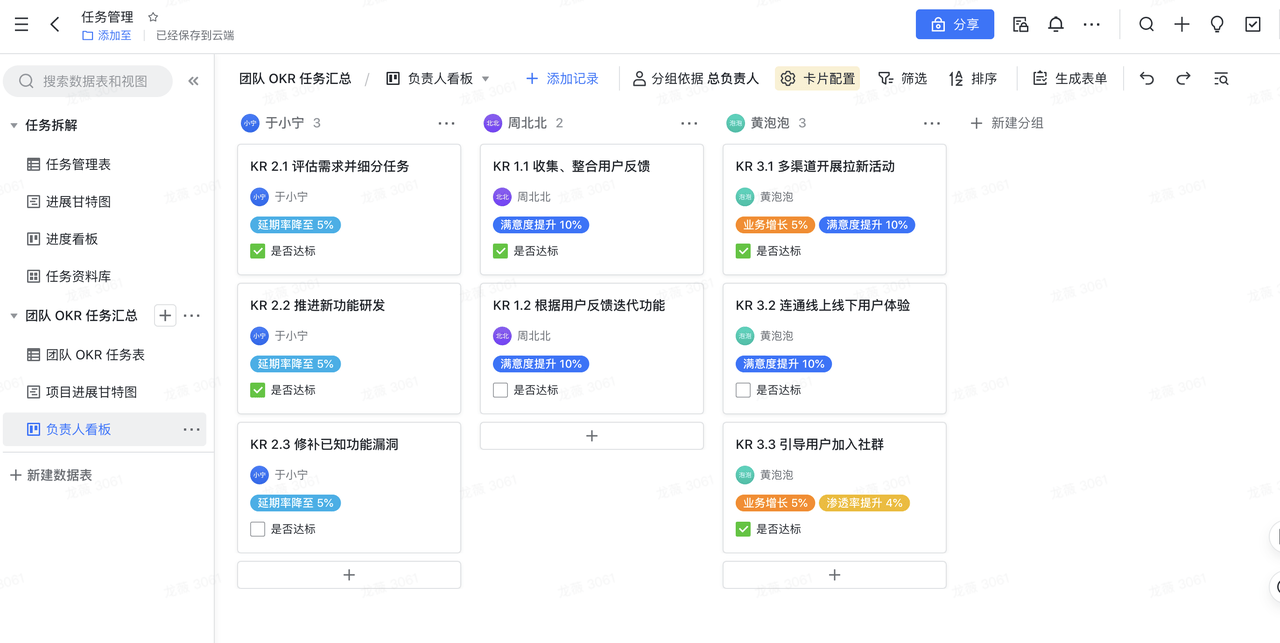Check 是否达标 on KR 1.2 card

click(501, 390)
